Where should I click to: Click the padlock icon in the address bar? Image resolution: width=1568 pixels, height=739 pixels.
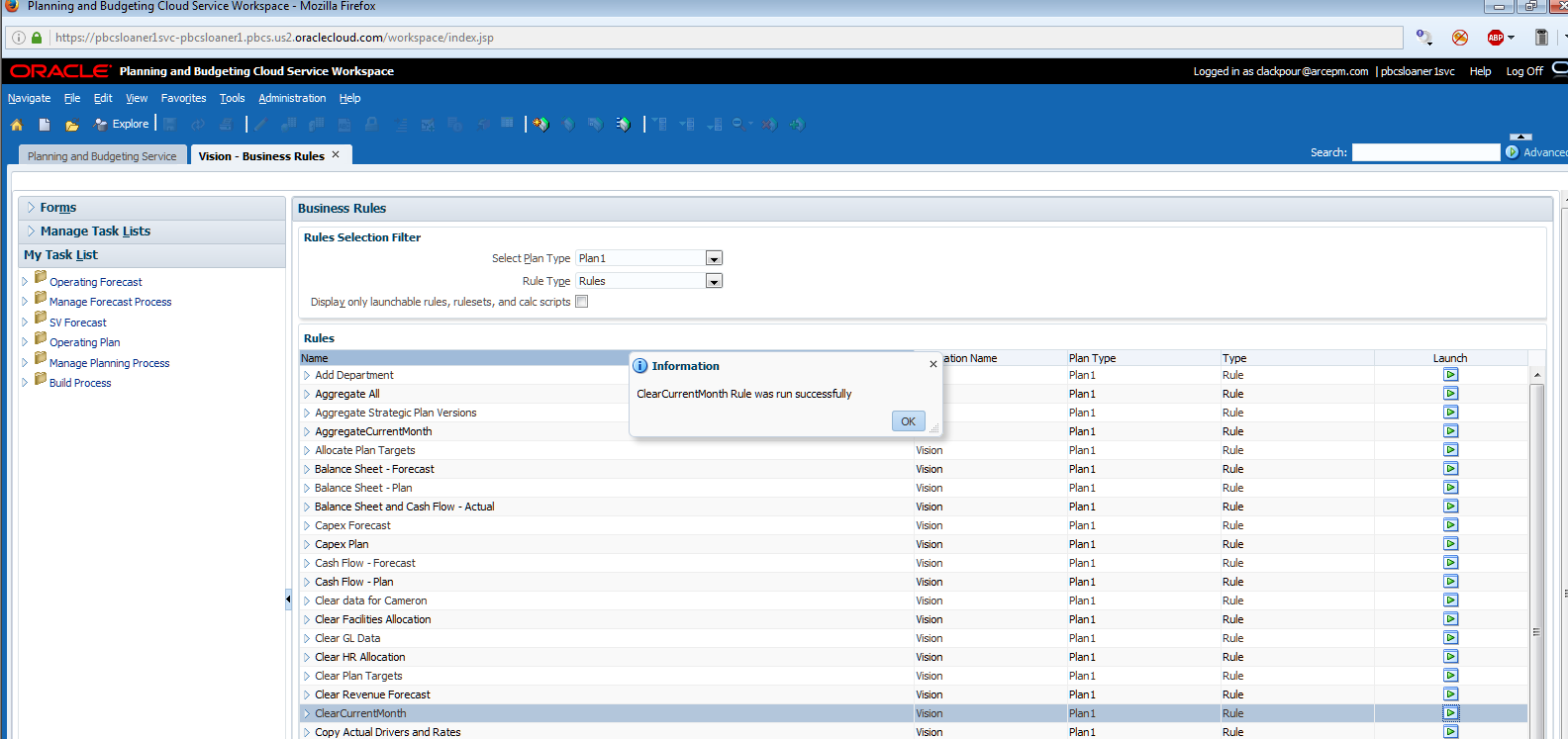[x=37, y=38]
